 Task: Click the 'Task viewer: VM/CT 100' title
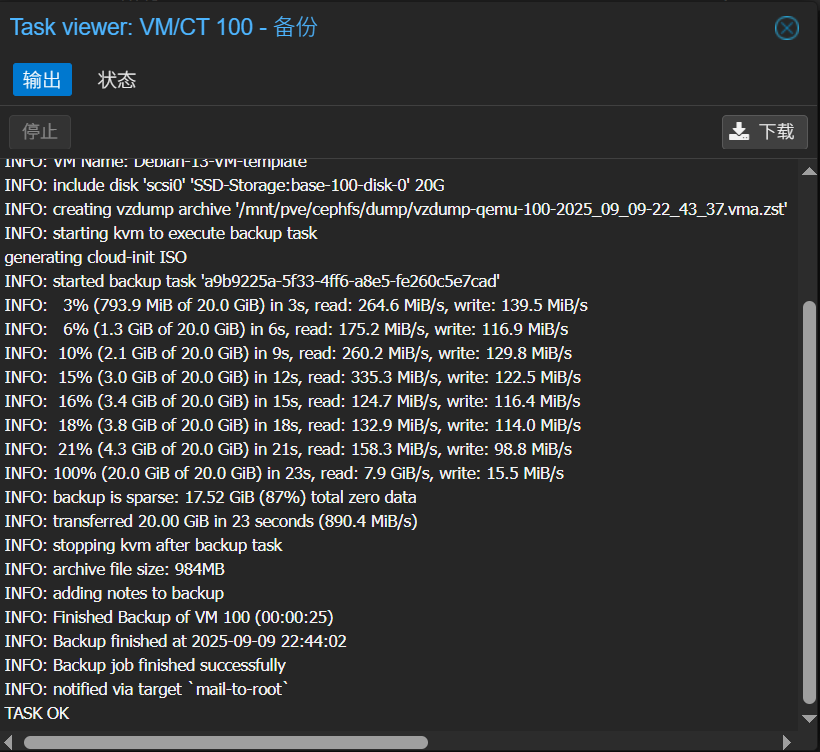pyautogui.click(x=163, y=28)
